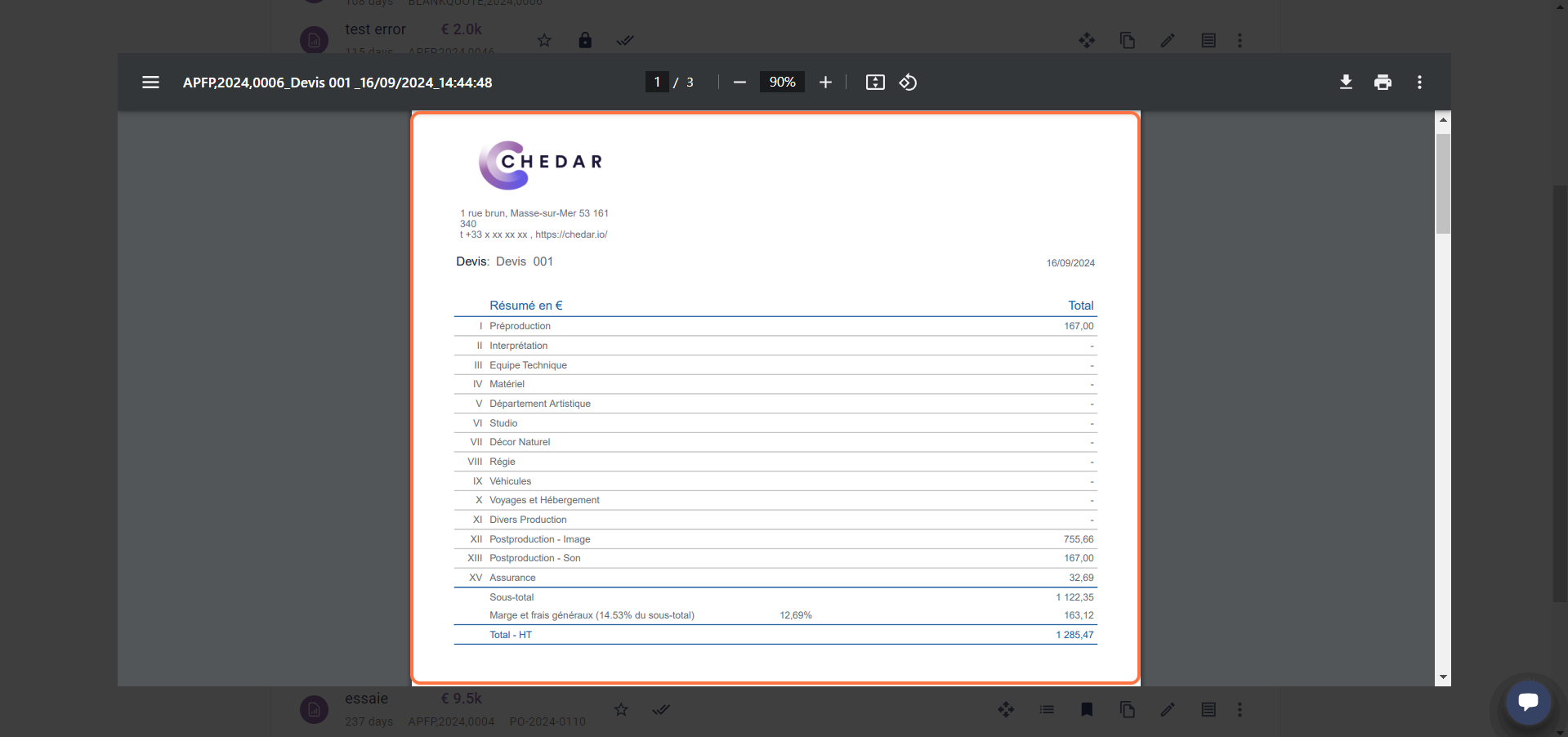Edit the page number field
The height and width of the screenshot is (737, 1568).
click(x=657, y=82)
